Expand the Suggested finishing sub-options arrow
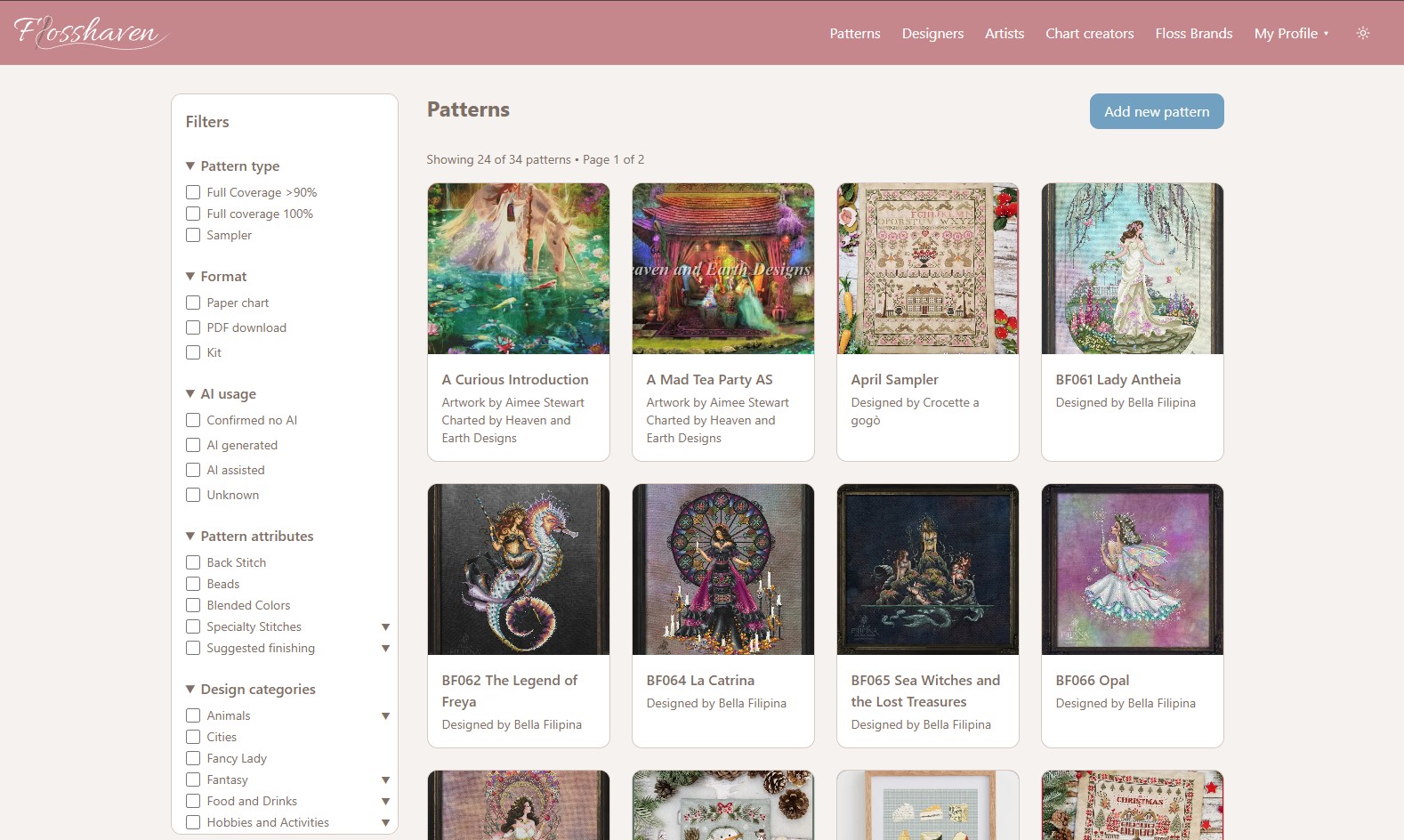 385,649
